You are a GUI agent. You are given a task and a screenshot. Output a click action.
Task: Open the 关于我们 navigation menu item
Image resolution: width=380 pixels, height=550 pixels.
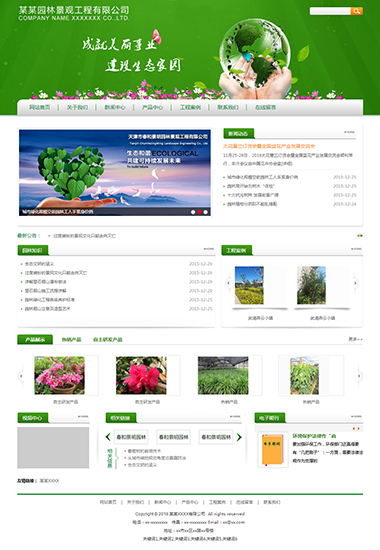(77, 107)
